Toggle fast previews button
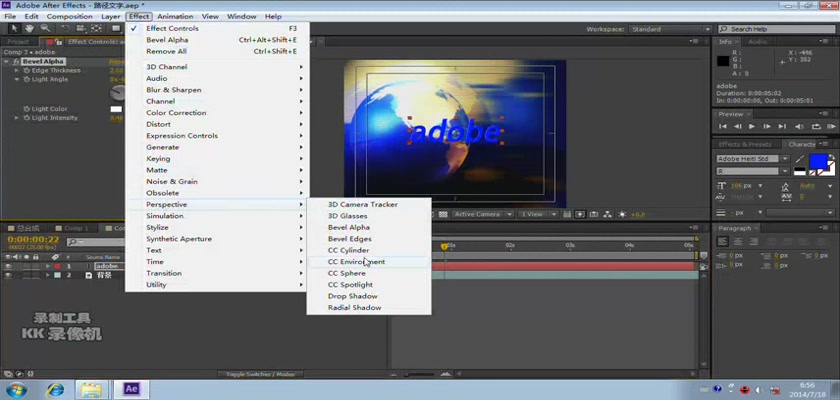The width and height of the screenshot is (840, 400). (580, 214)
